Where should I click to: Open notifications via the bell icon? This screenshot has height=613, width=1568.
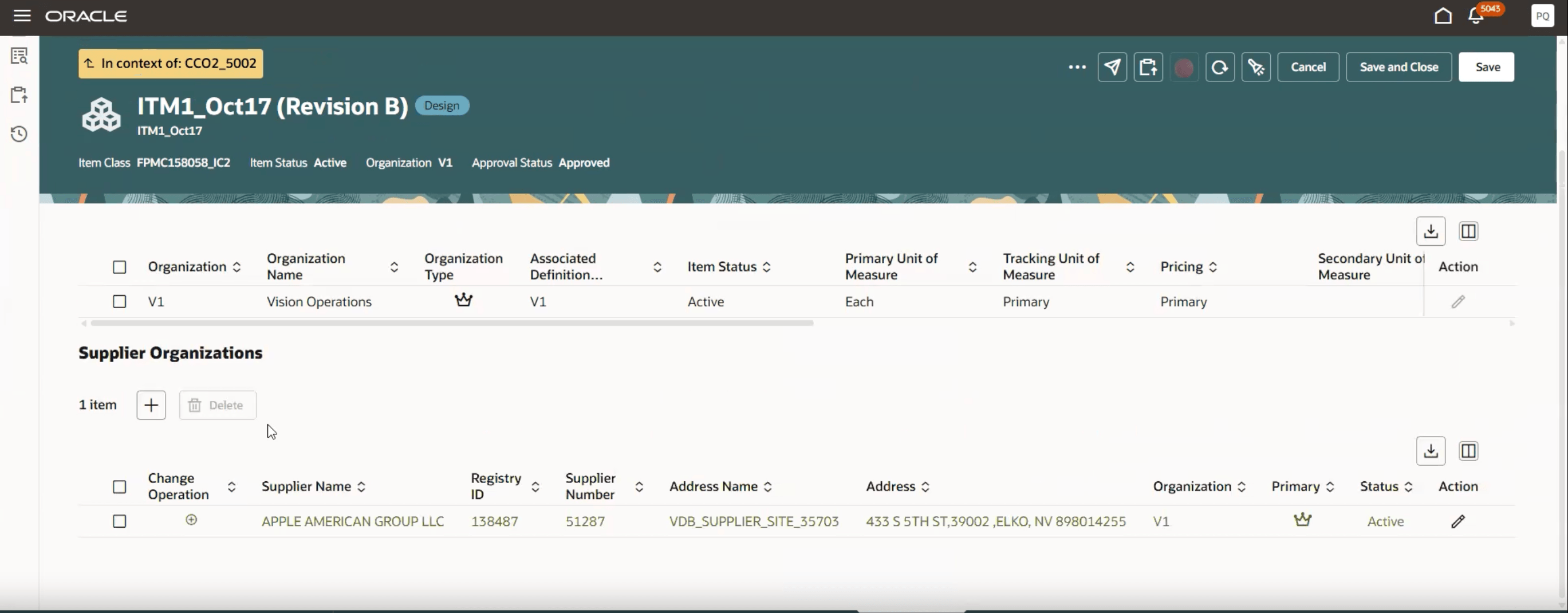[1475, 16]
